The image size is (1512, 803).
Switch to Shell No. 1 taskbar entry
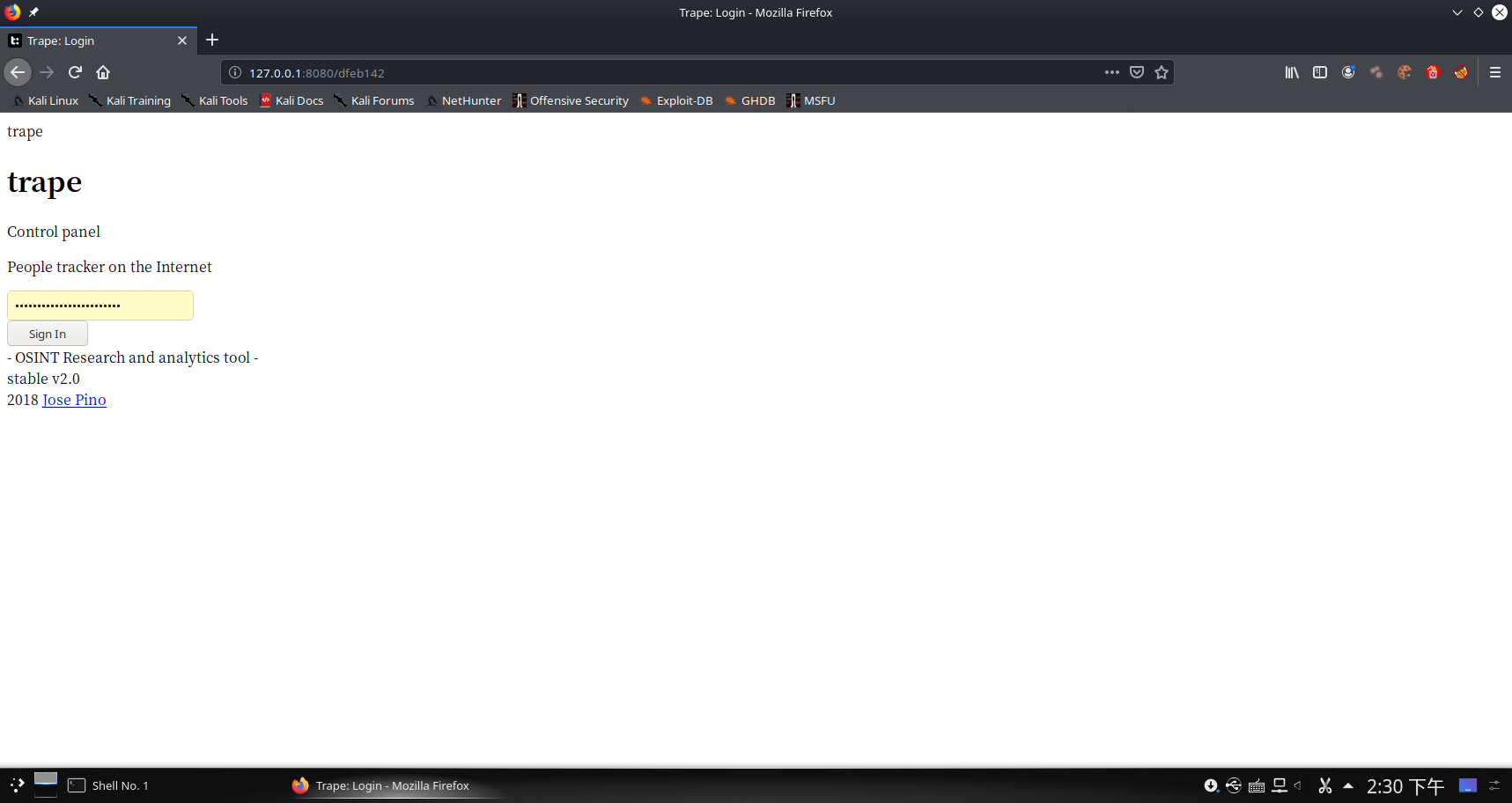click(x=110, y=785)
